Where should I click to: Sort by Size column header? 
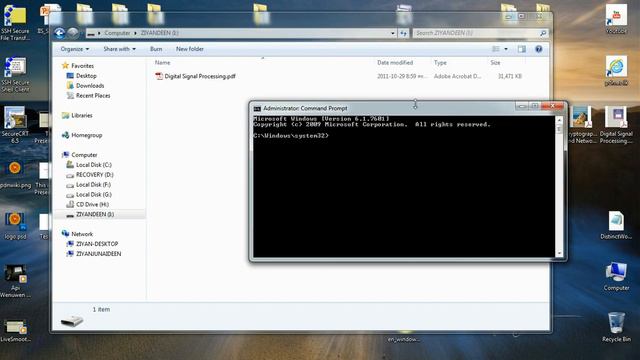tap(496, 62)
